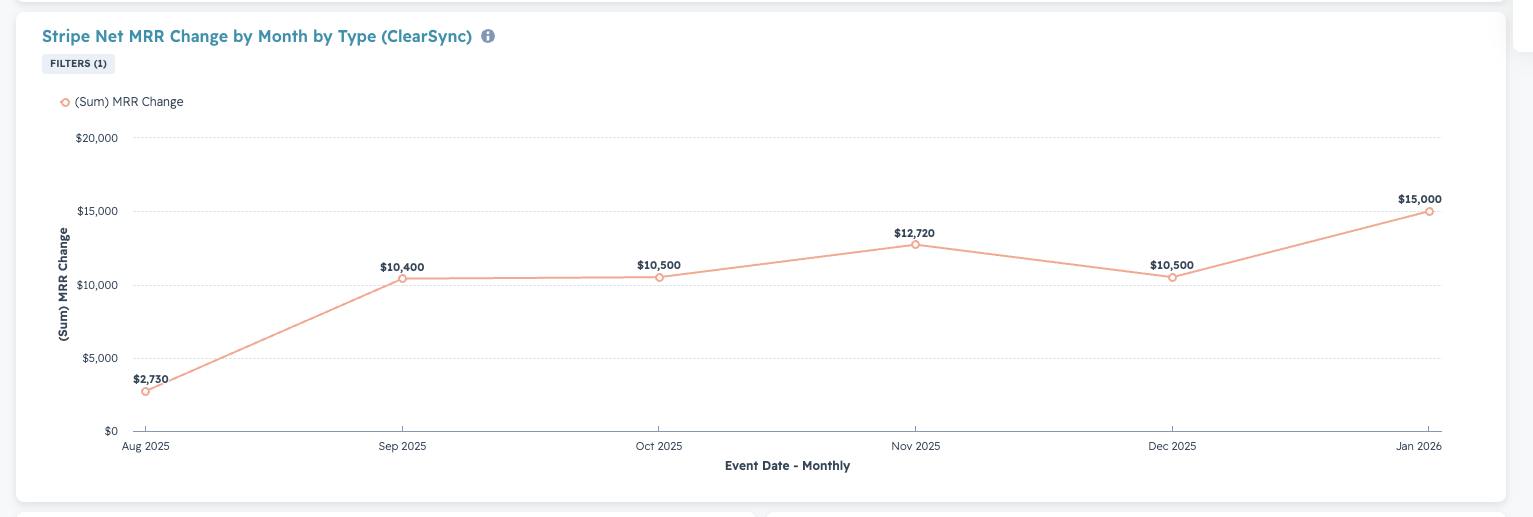The height and width of the screenshot is (517, 1533).
Task: Click the Oct 2025 x-axis tick label
Action: (x=659, y=446)
